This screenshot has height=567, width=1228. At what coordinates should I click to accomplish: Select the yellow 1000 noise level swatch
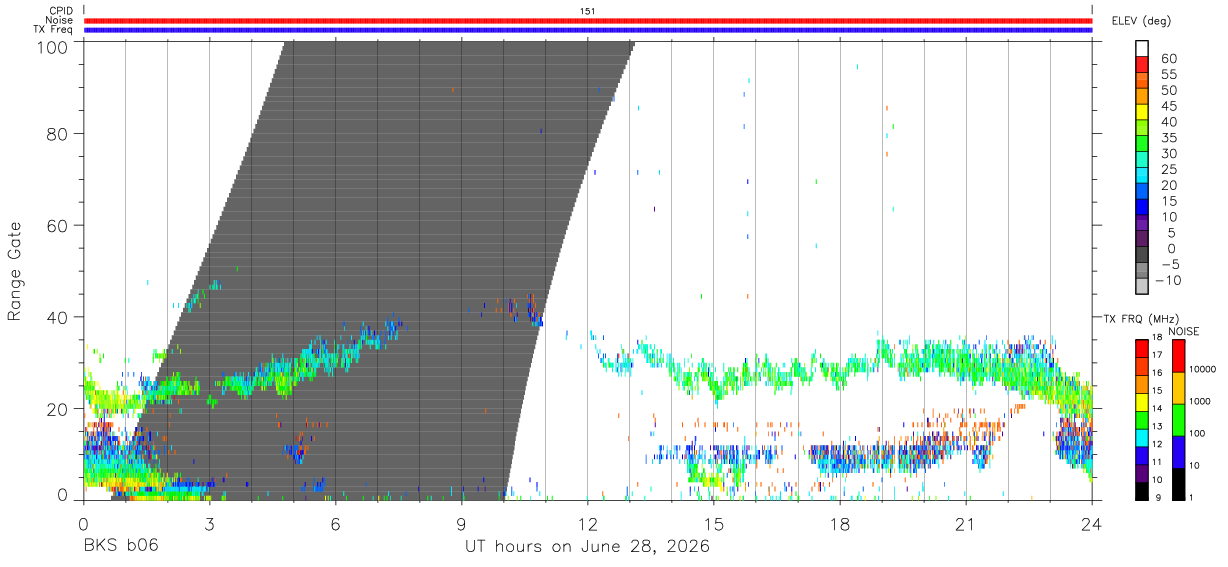pos(1179,388)
